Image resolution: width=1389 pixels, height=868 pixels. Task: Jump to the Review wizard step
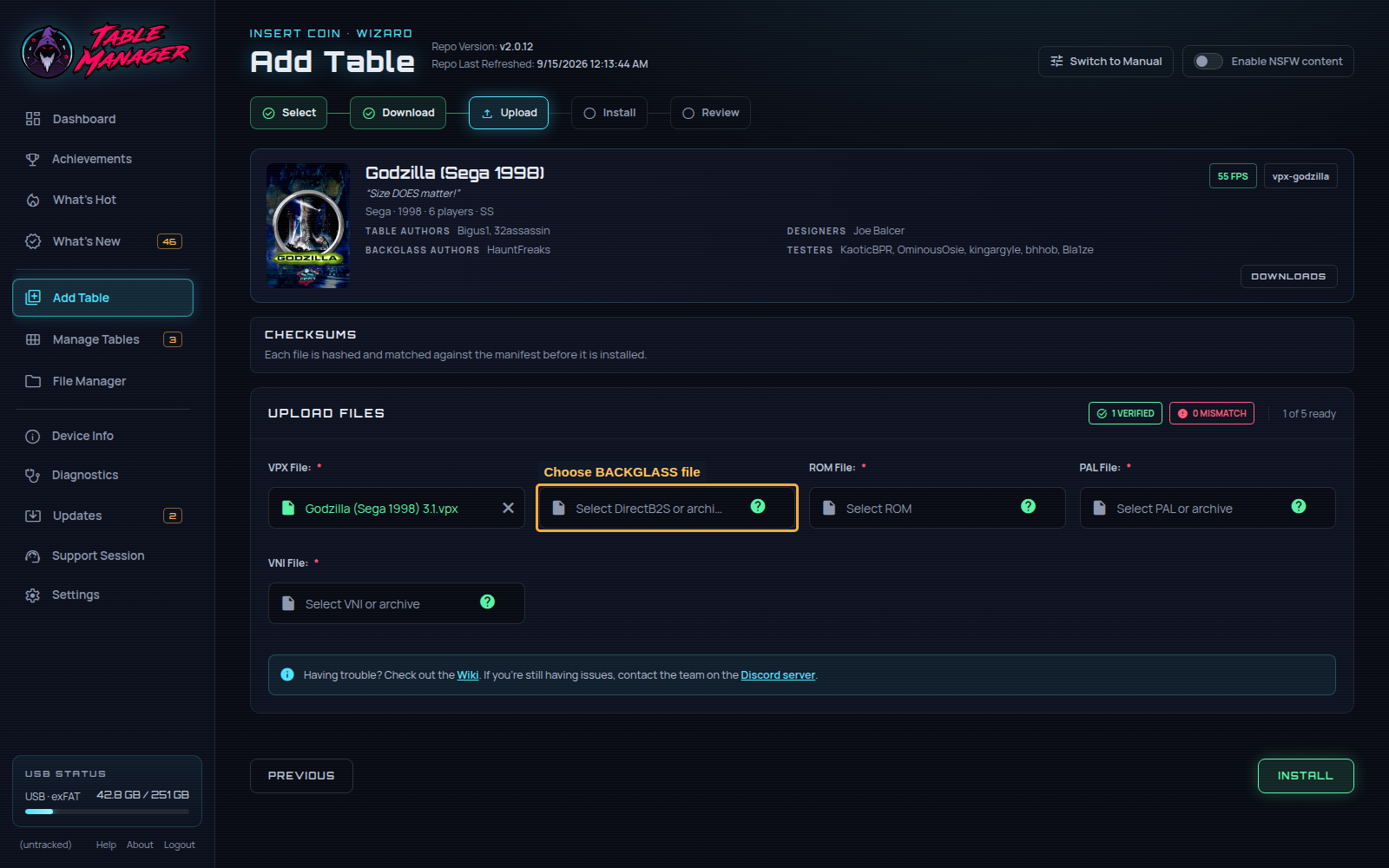tap(710, 113)
